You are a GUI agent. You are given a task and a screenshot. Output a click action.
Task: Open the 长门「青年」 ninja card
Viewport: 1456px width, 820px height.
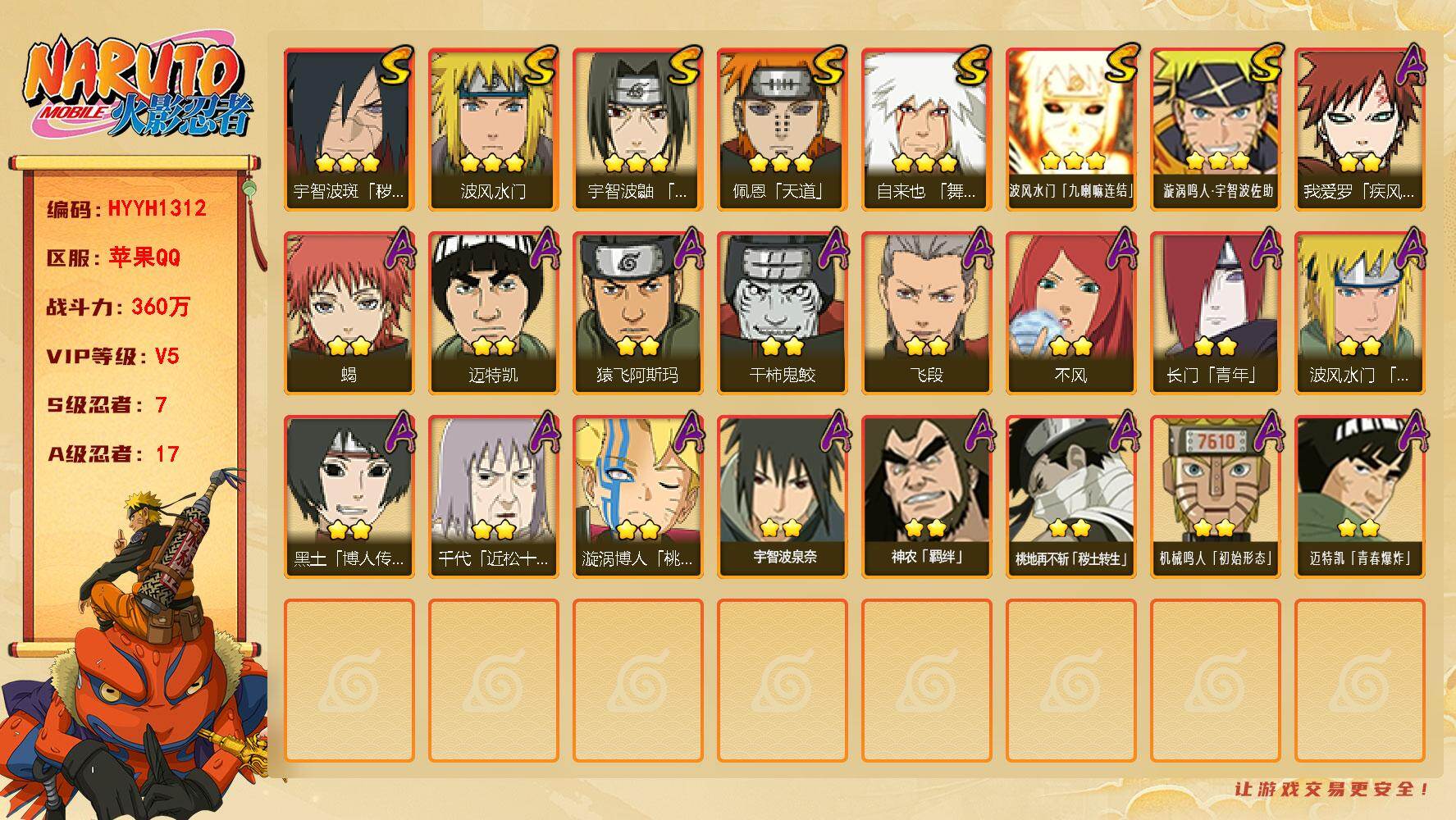point(1215,312)
